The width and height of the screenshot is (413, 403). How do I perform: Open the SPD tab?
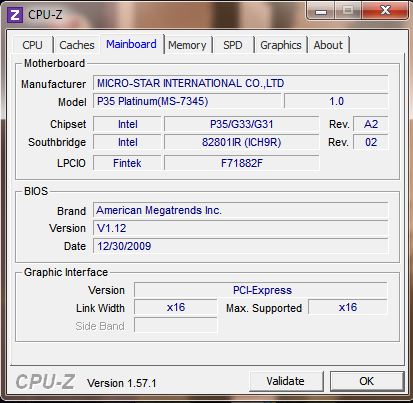tap(233, 45)
